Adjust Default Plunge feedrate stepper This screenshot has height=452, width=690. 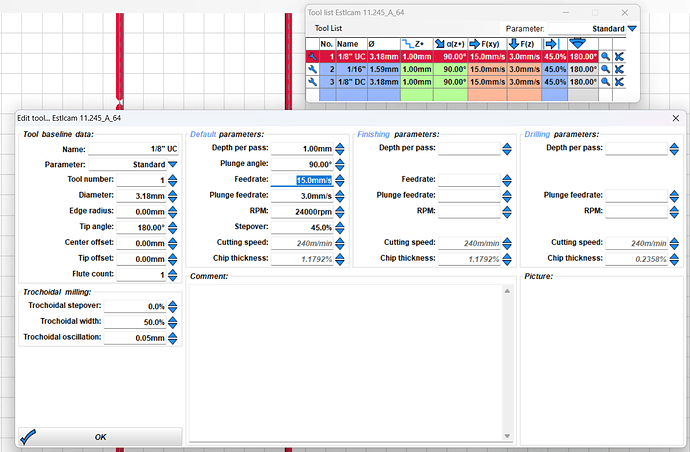point(340,196)
